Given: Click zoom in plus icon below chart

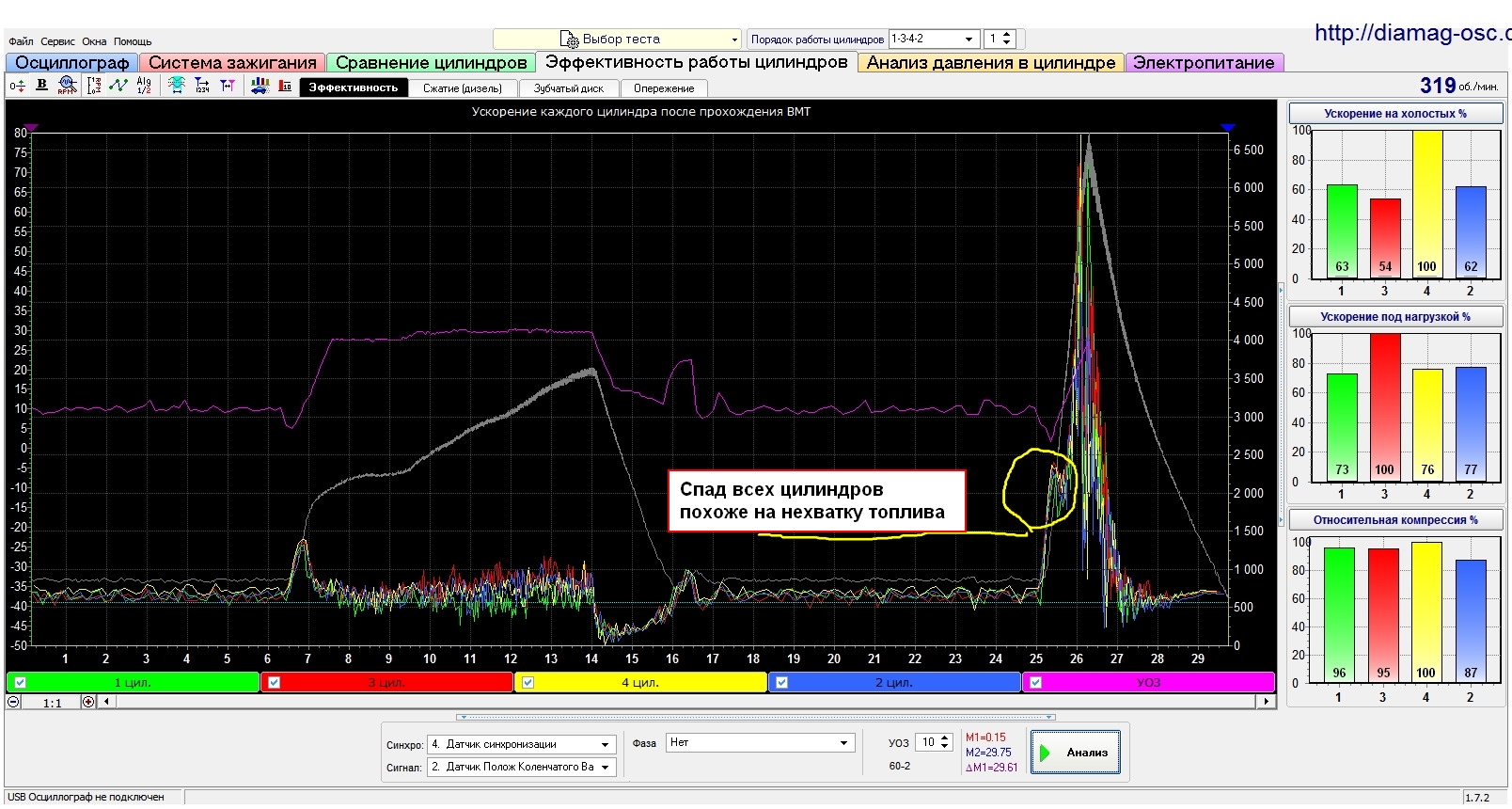Looking at the screenshot, I should pos(88,702).
